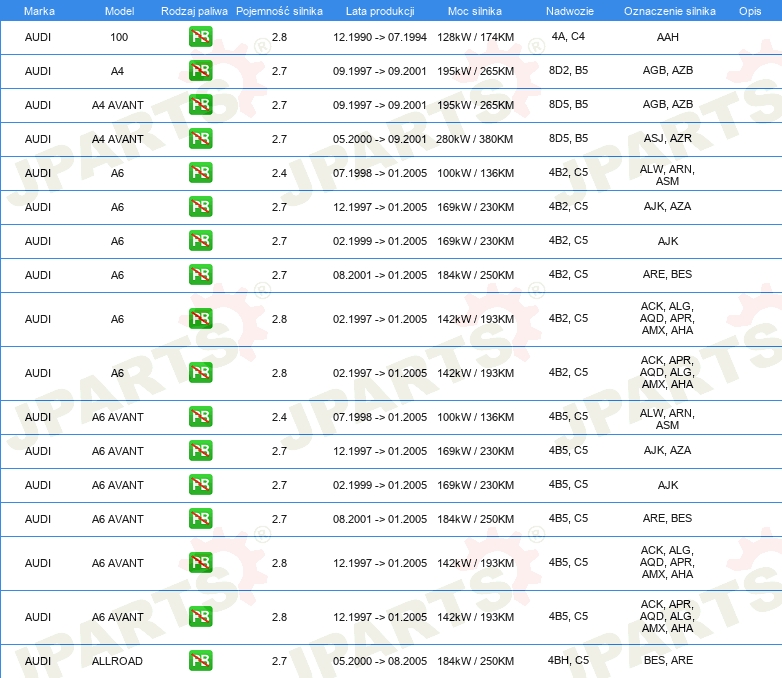The image size is (782, 678).
Task: Click the body code '8D2, B5'
Action: [568, 70]
